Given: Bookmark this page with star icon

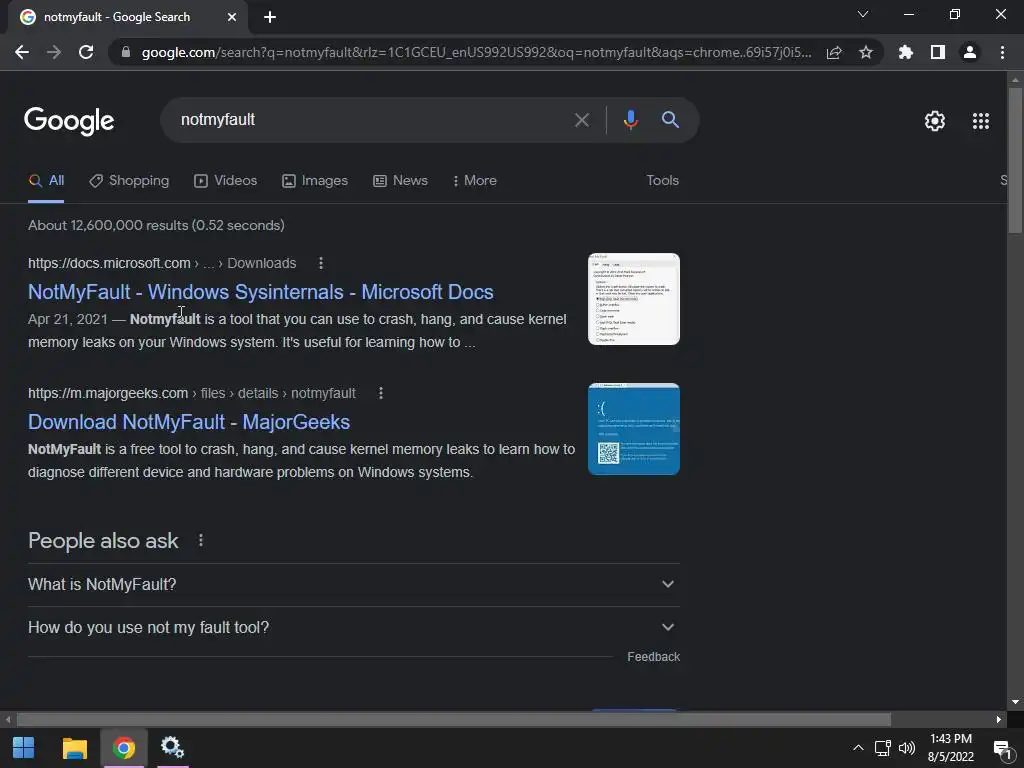Looking at the screenshot, I should 865,52.
